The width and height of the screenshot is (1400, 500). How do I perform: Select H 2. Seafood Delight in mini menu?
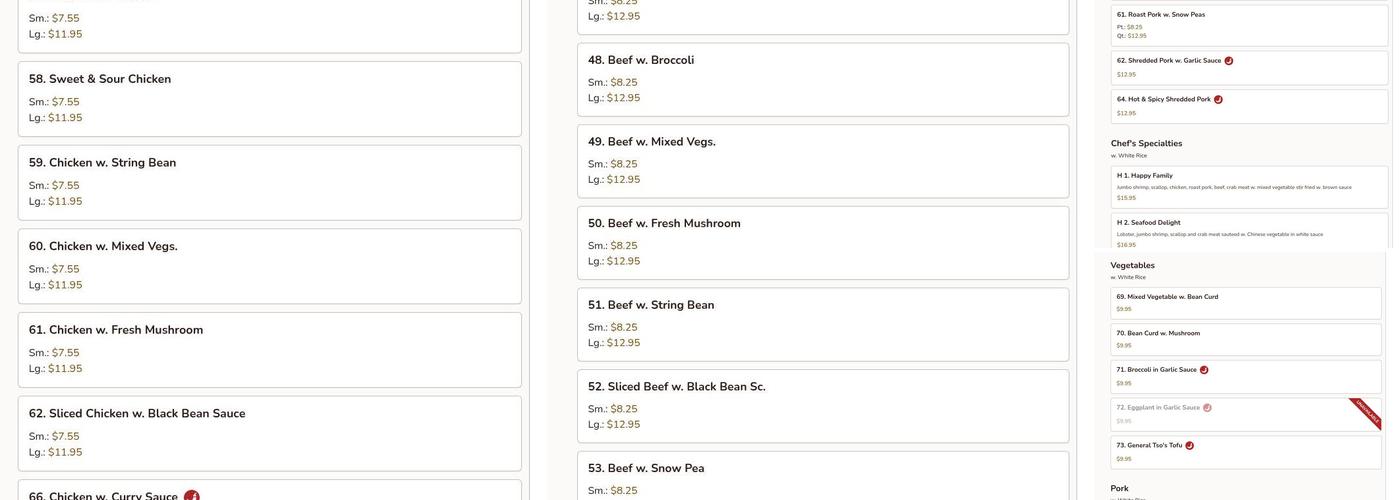[x=1249, y=232]
